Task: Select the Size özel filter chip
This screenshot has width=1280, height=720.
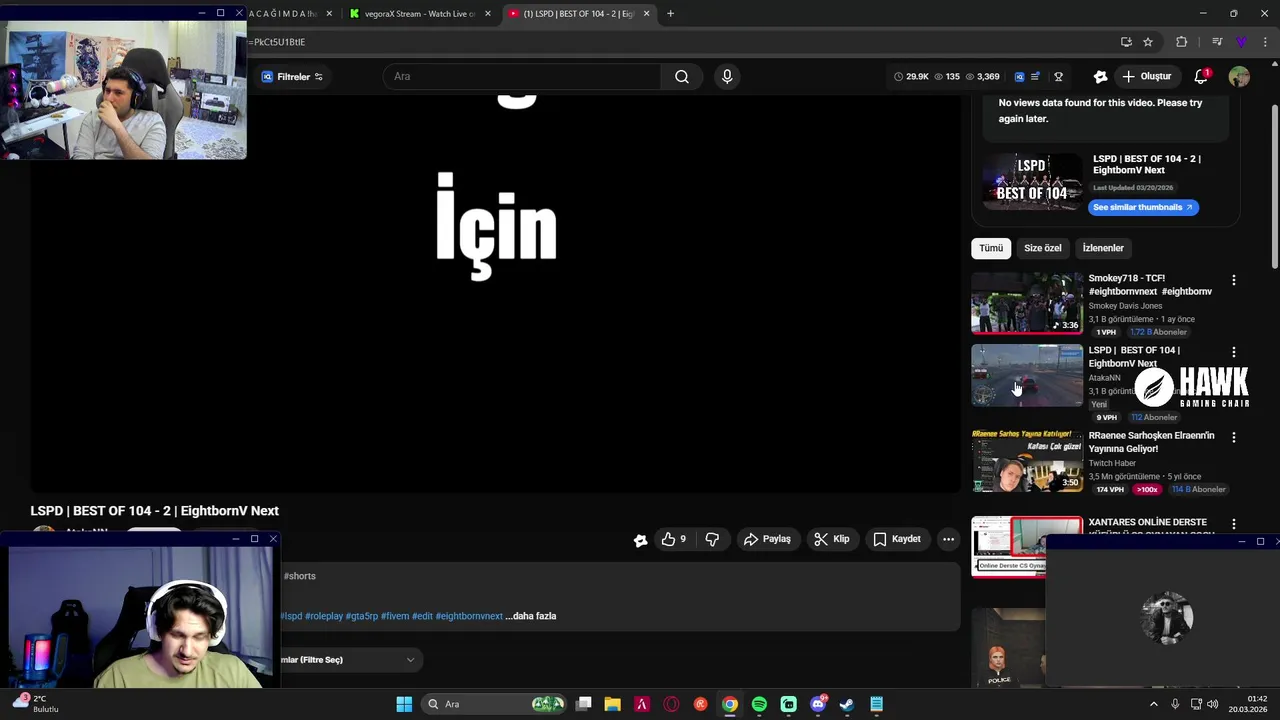Action: tap(1042, 248)
